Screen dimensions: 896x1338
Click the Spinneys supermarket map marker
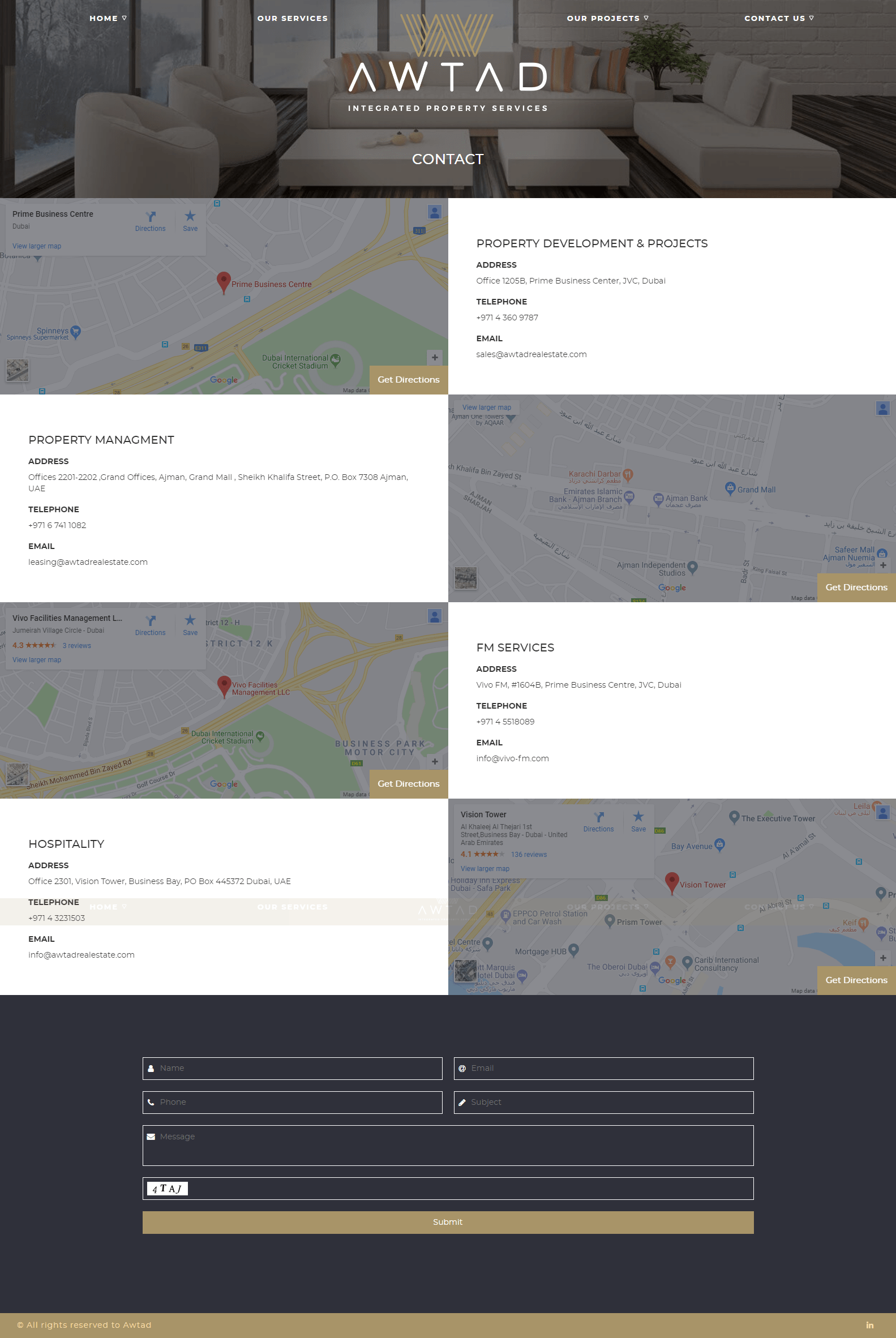[76, 331]
